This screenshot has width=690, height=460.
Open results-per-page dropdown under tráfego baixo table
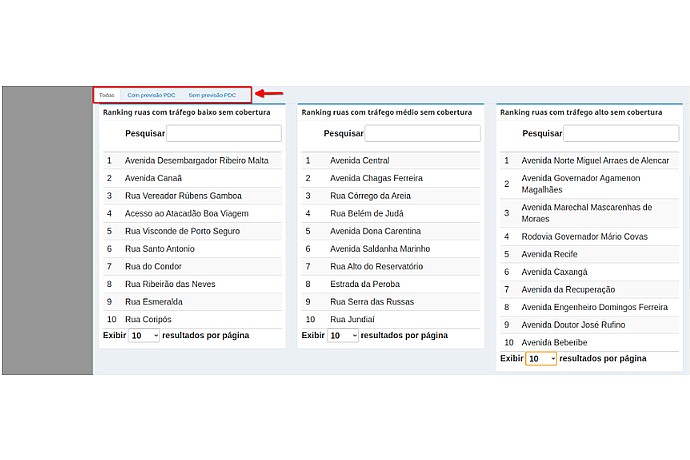[144, 335]
